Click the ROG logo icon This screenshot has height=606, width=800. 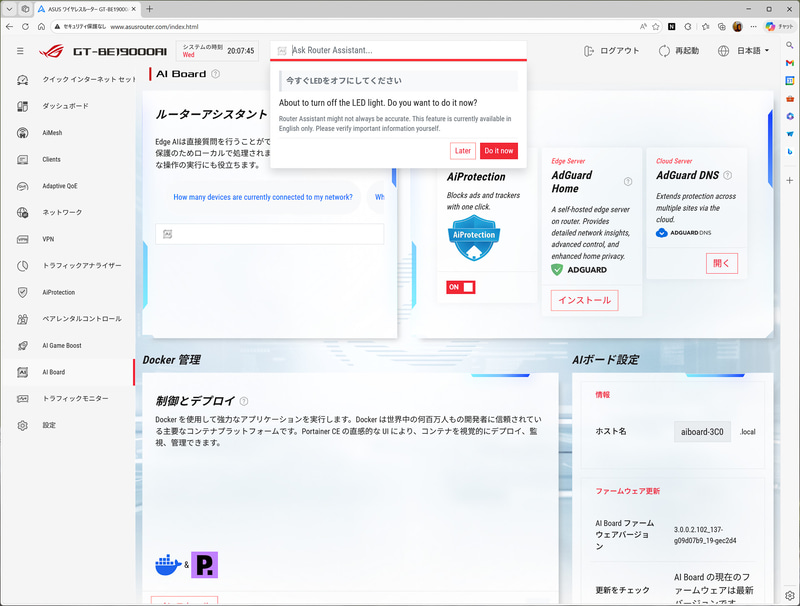(x=52, y=51)
